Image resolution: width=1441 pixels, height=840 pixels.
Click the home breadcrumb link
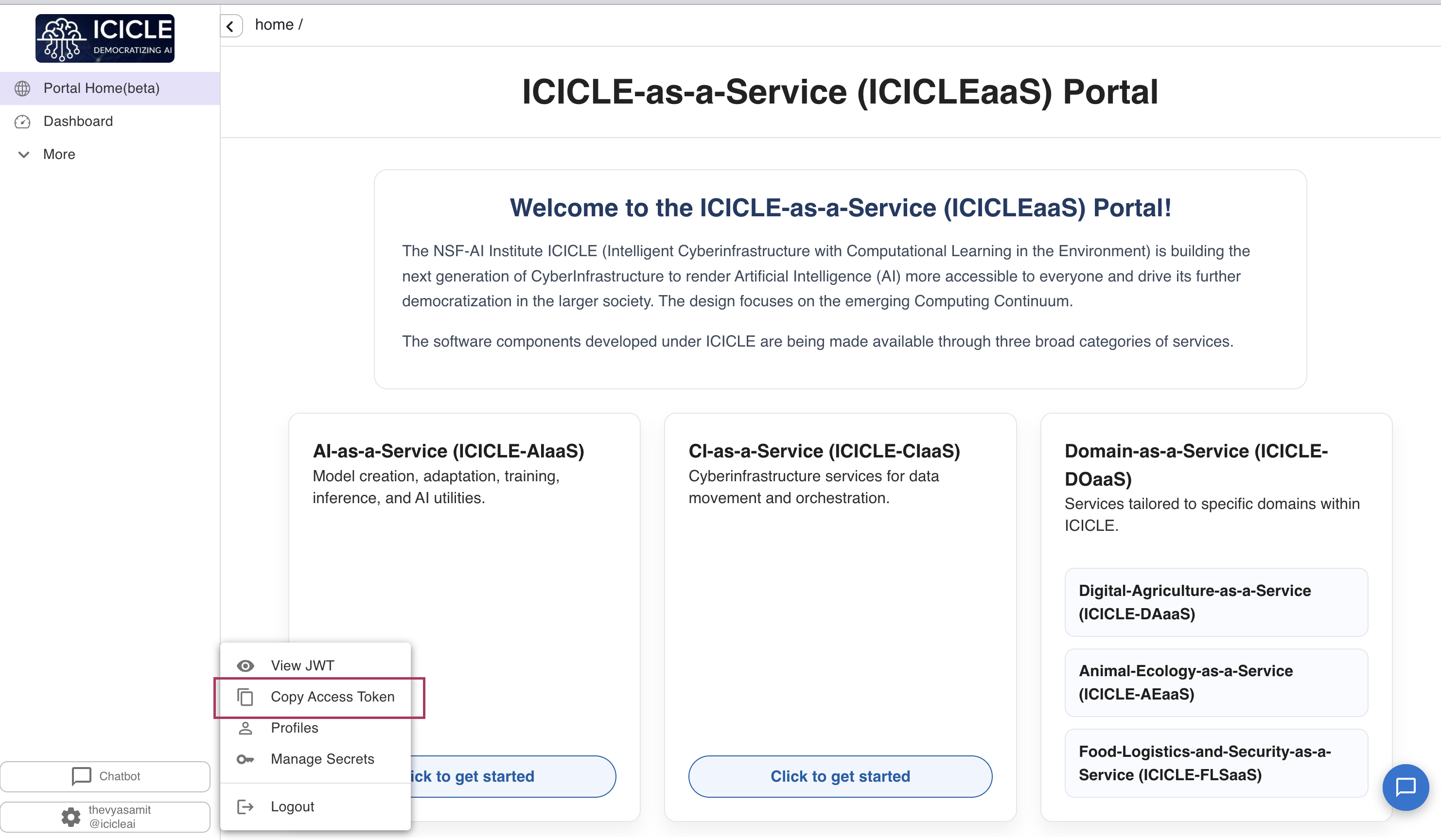click(274, 25)
